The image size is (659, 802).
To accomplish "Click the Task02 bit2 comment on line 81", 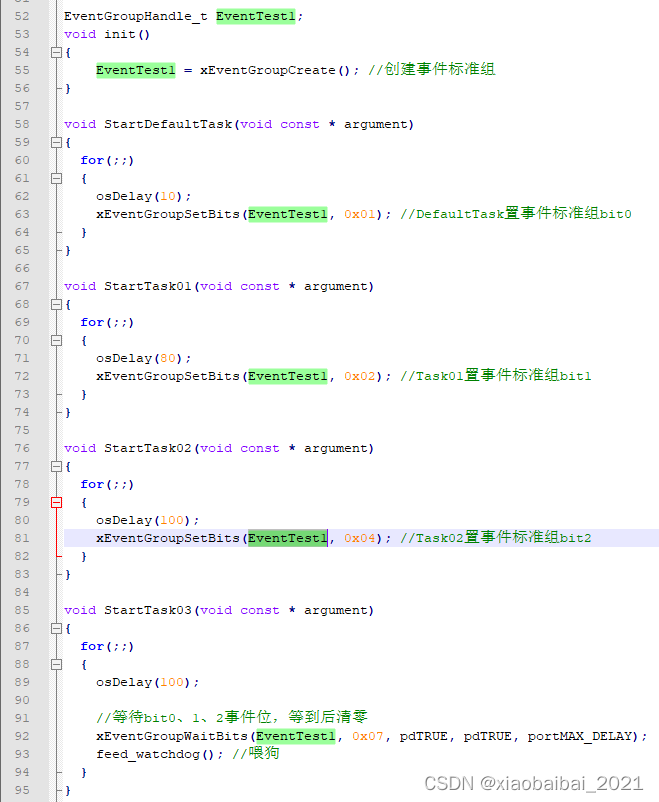I will click(496, 538).
